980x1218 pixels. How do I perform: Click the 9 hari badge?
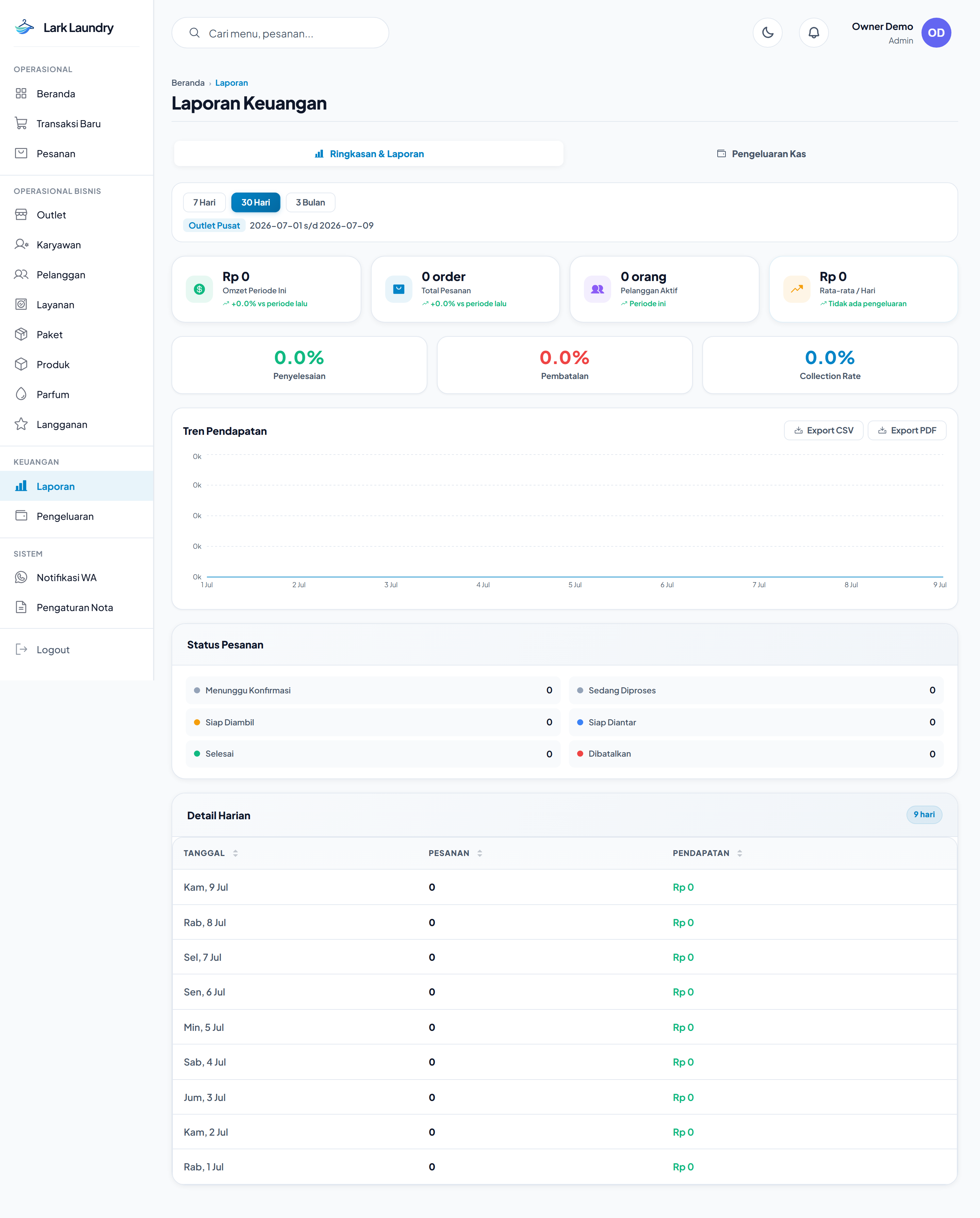point(924,814)
